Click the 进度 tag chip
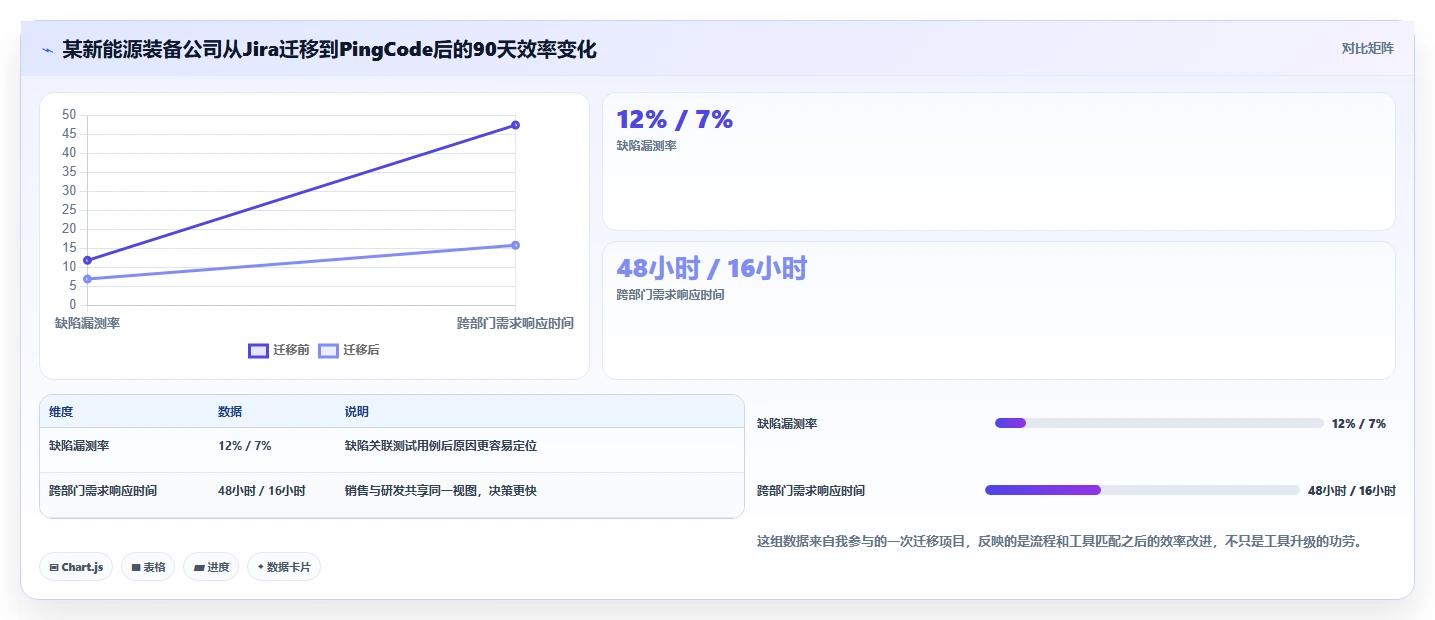 pos(211,567)
